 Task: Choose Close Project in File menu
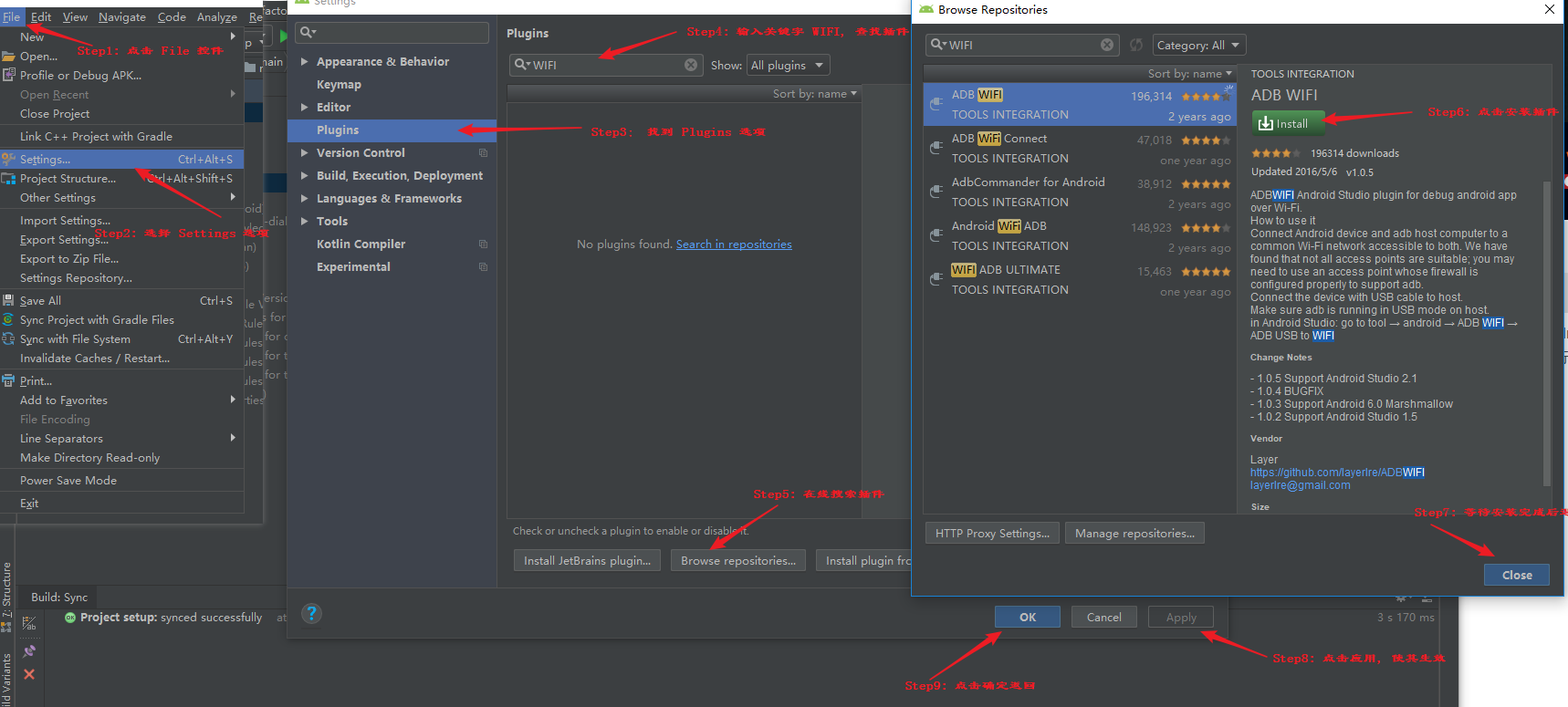[122, 113]
